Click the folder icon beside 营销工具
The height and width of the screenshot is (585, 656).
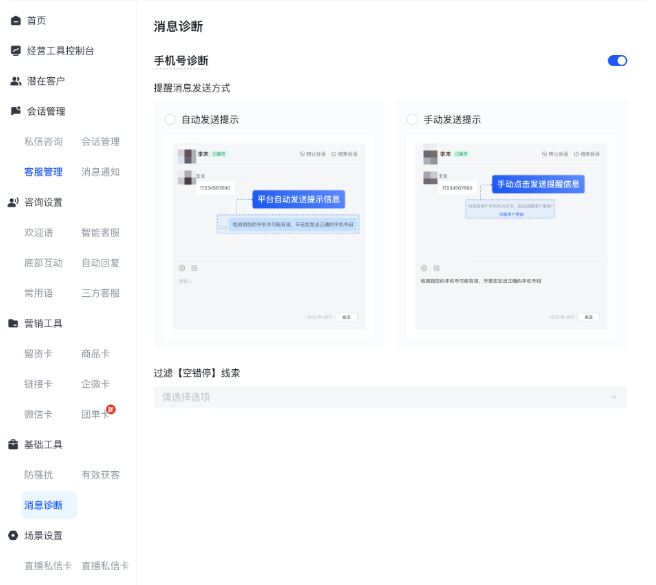click(13, 323)
